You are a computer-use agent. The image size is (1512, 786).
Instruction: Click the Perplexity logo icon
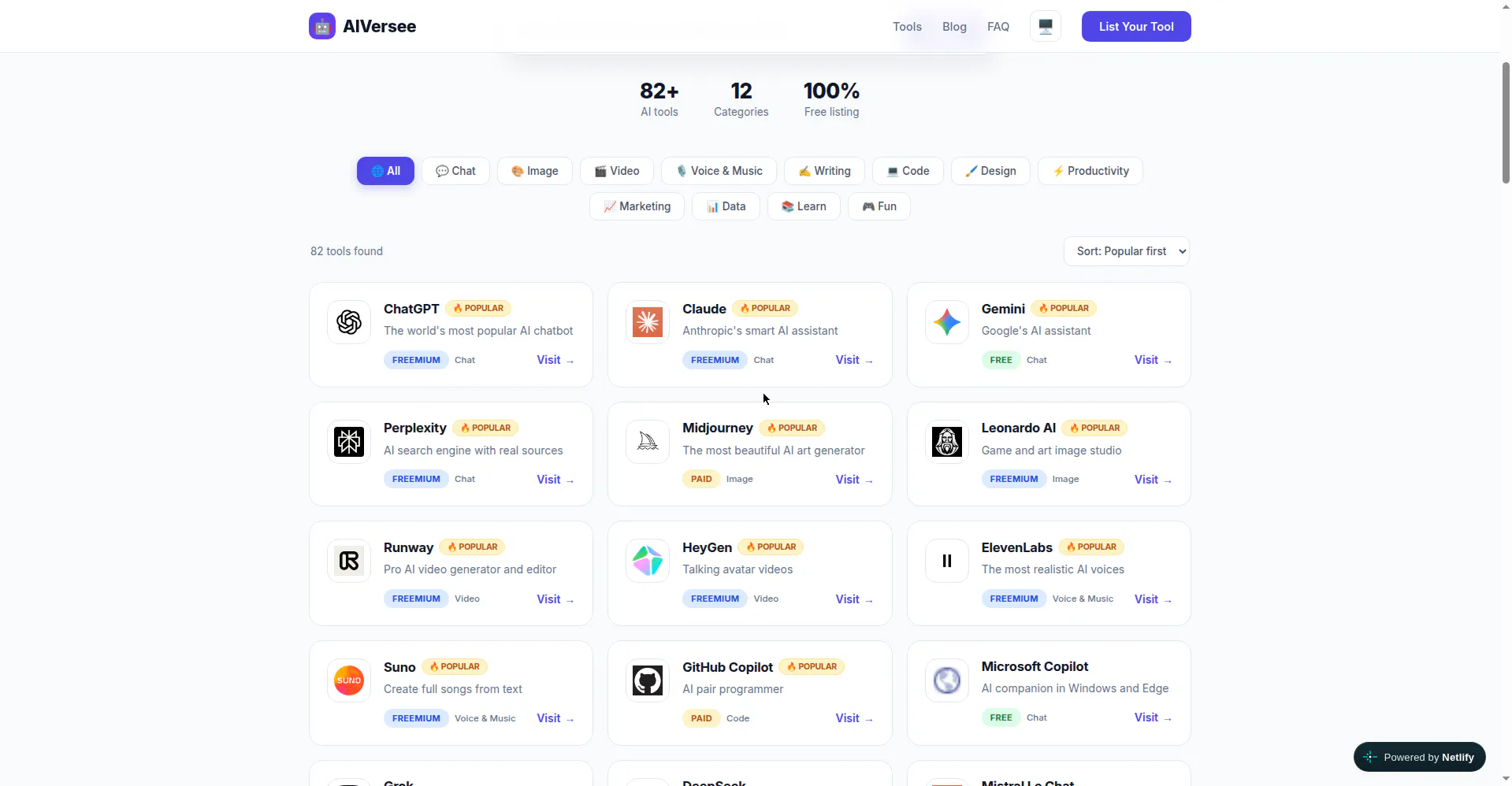coord(349,442)
